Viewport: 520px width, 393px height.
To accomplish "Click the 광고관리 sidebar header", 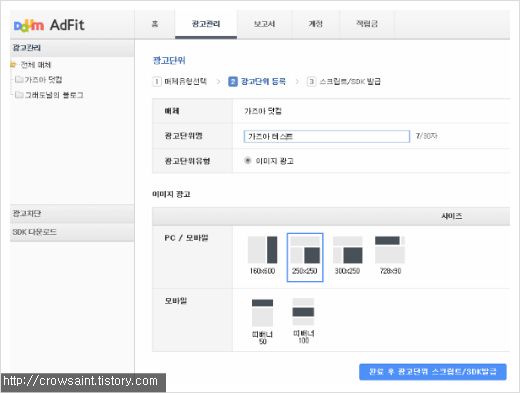I will point(72,48).
